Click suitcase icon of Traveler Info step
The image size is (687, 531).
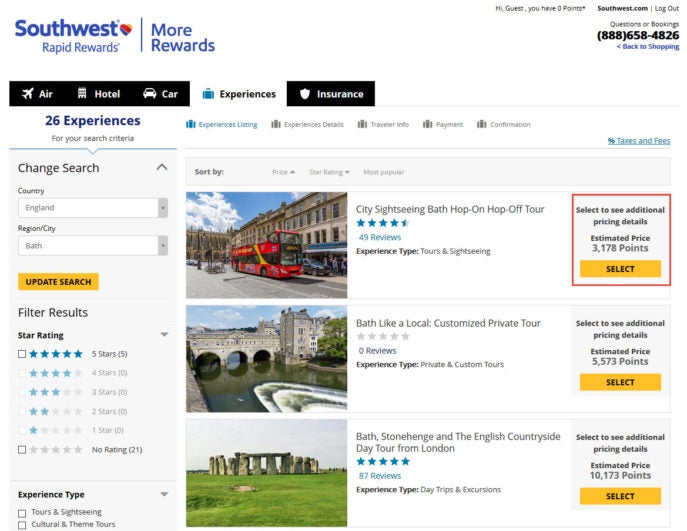point(362,124)
